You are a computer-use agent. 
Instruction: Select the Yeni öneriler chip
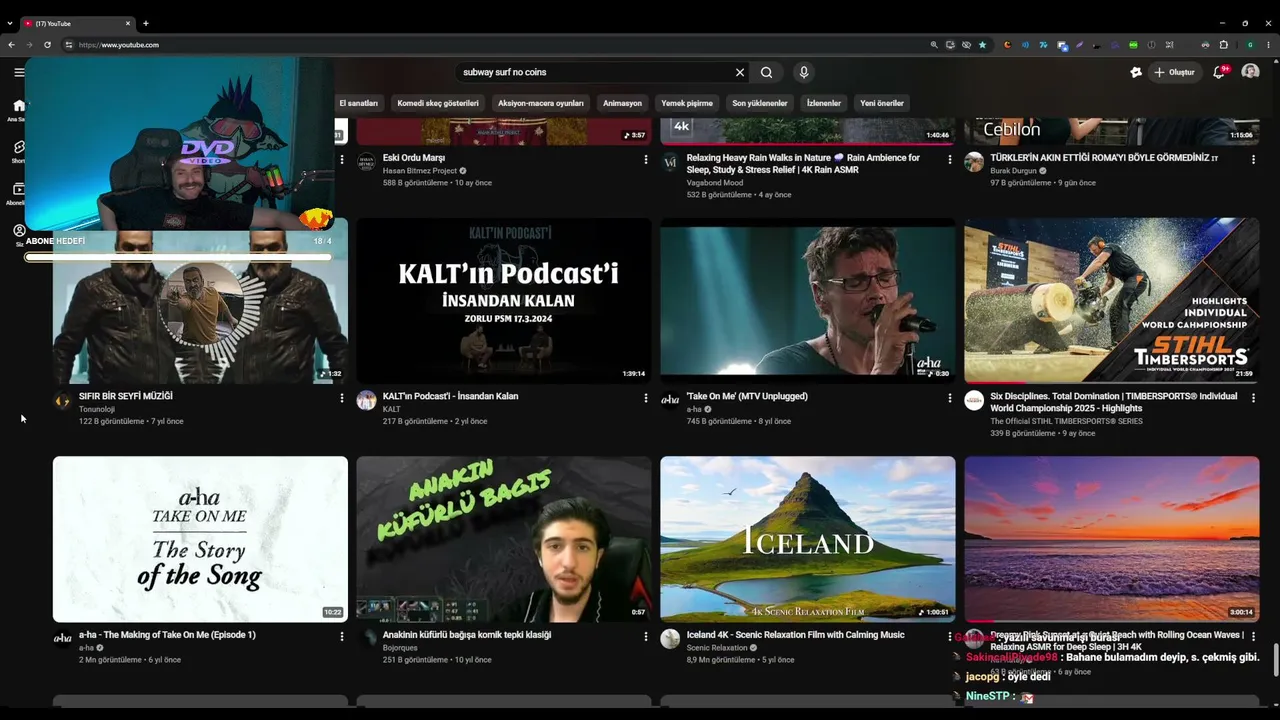click(882, 103)
